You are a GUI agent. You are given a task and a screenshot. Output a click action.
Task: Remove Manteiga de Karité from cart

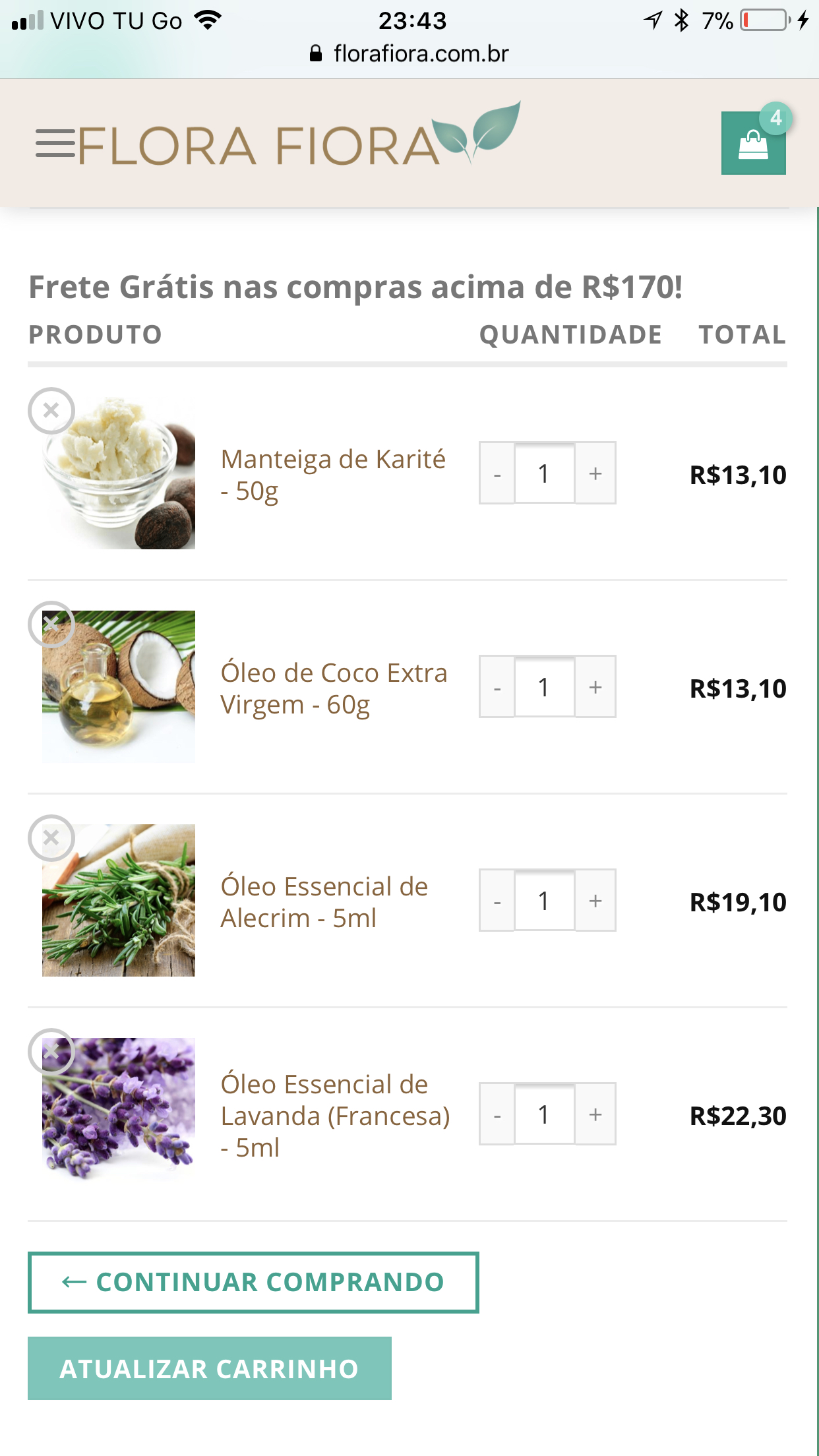pos(51,411)
